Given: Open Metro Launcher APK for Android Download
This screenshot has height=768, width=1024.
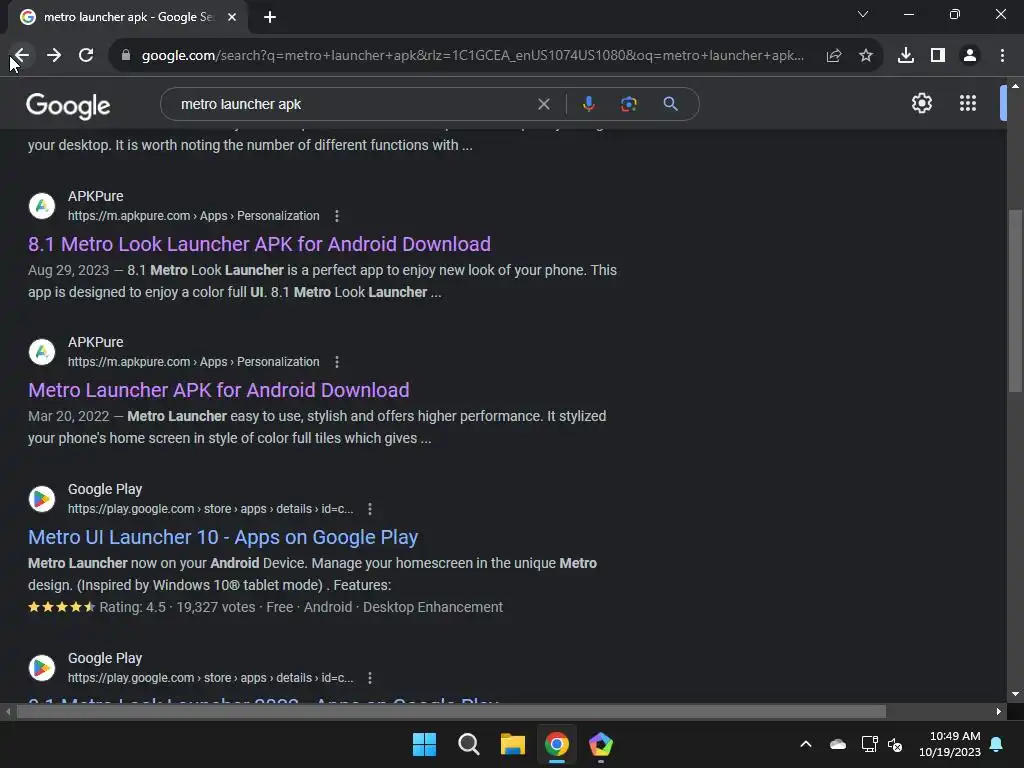Looking at the screenshot, I should tap(219, 391).
